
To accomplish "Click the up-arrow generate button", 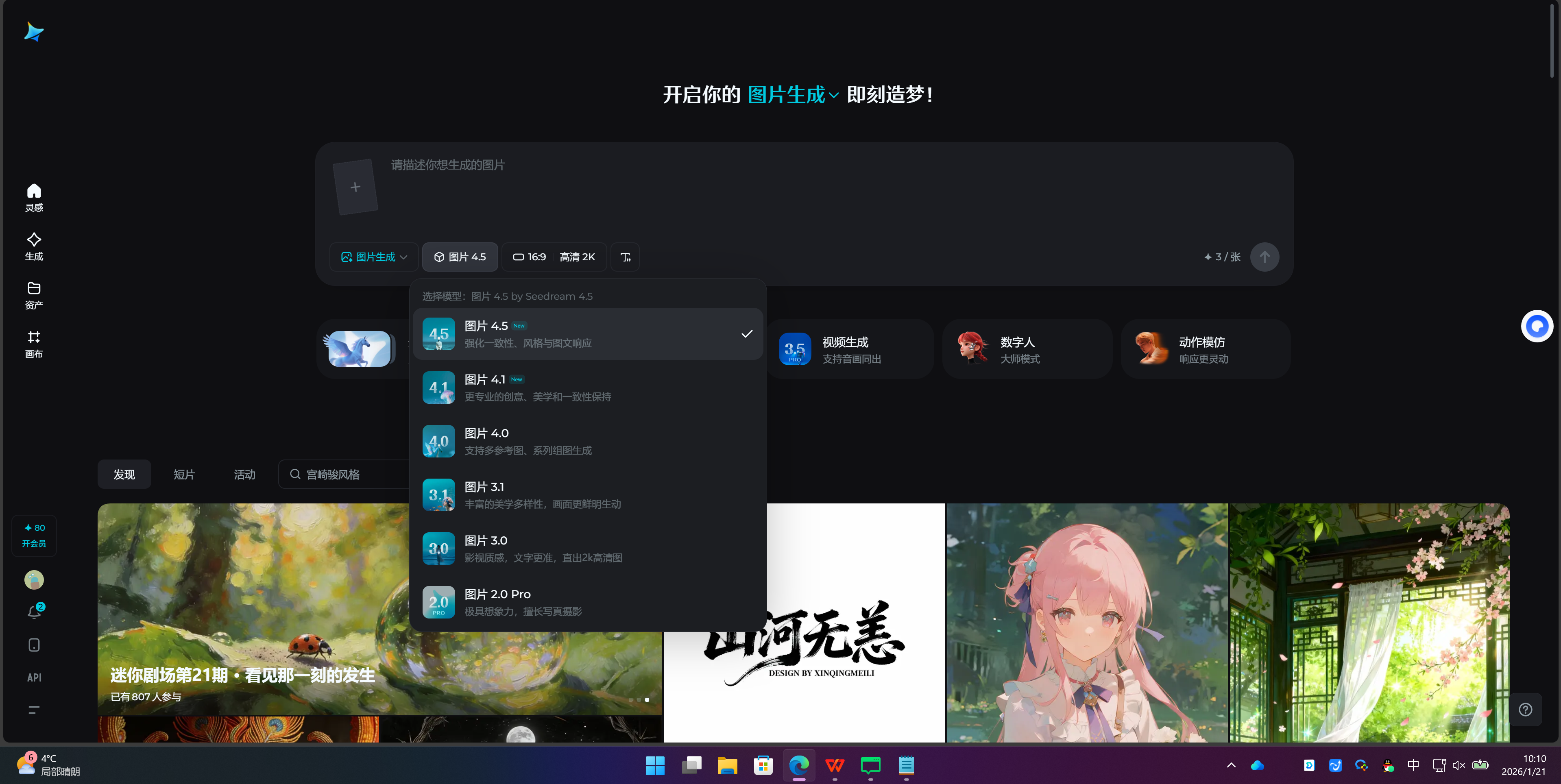I will (1264, 256).
